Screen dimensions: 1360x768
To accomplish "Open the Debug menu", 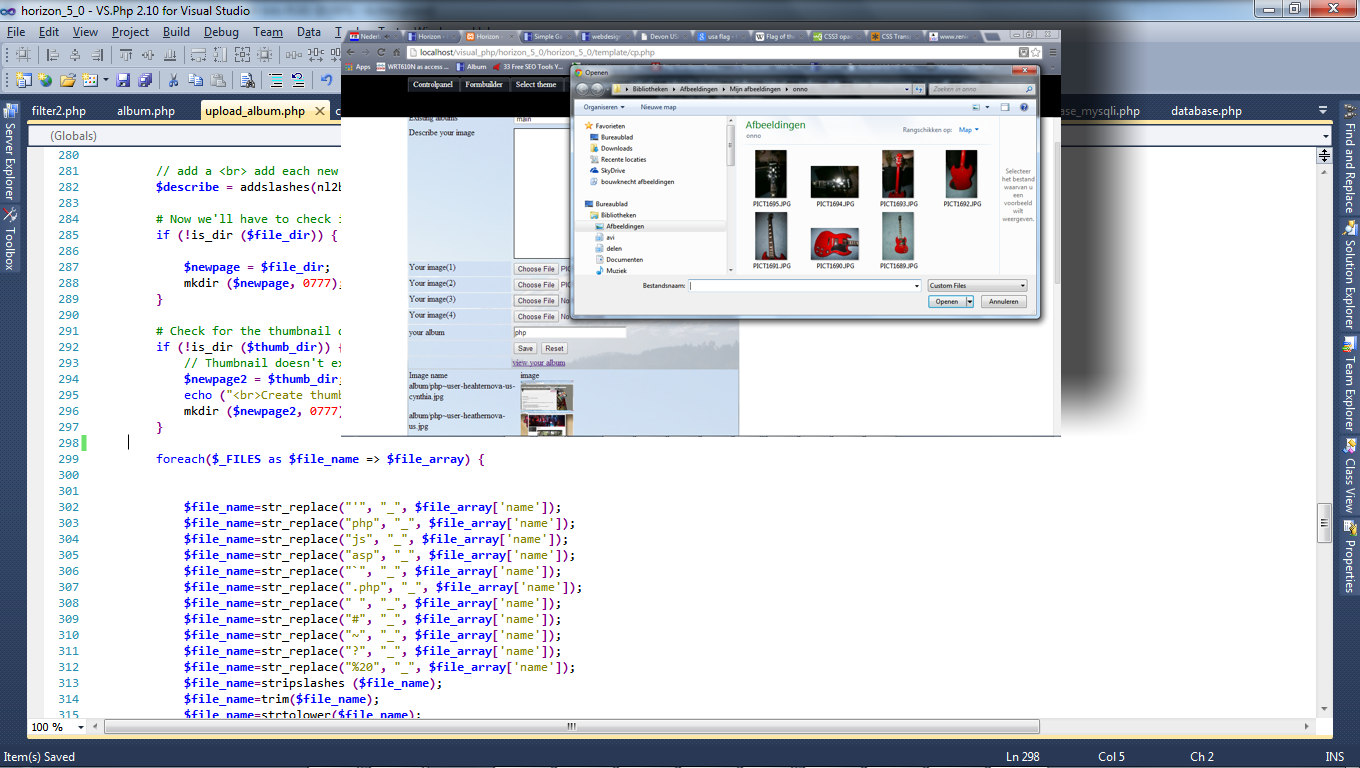I will 221,32.
